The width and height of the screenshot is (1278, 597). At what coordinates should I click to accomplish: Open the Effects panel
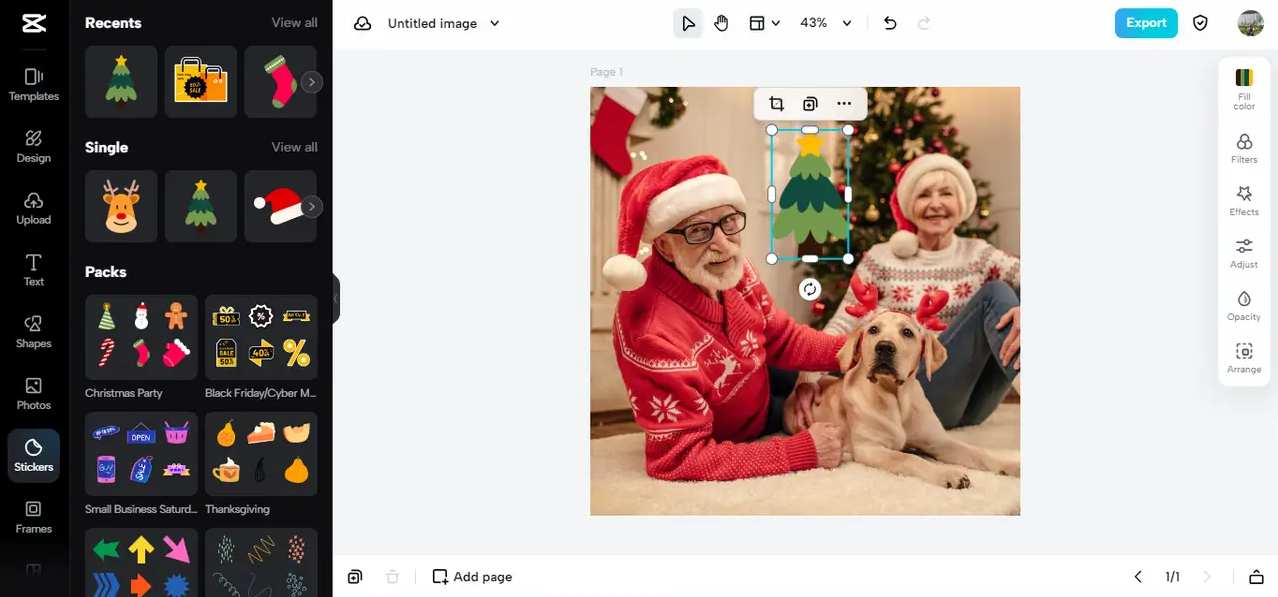click(1244, 200)
